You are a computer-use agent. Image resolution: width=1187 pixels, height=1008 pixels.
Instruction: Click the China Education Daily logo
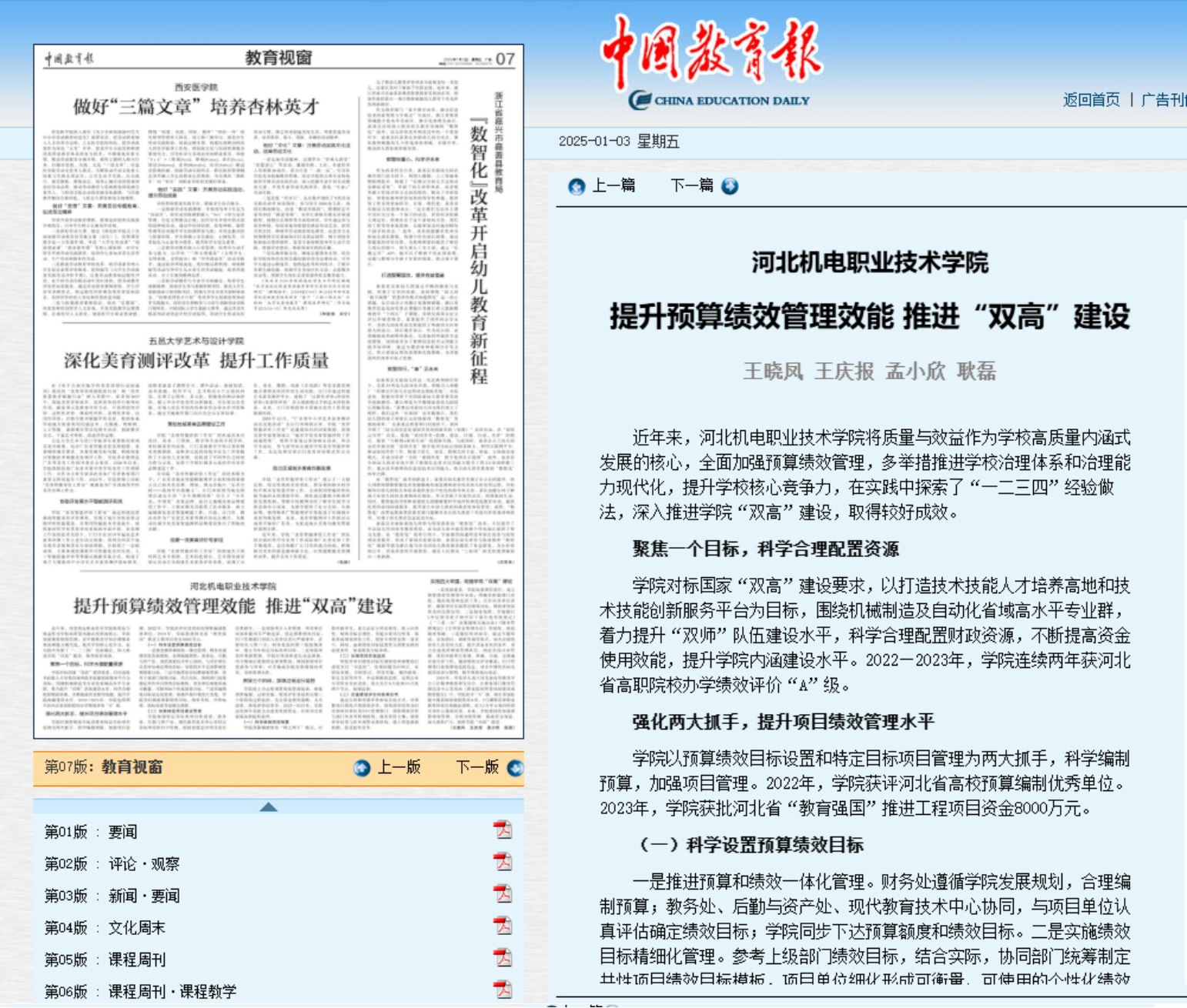[712, 63]
